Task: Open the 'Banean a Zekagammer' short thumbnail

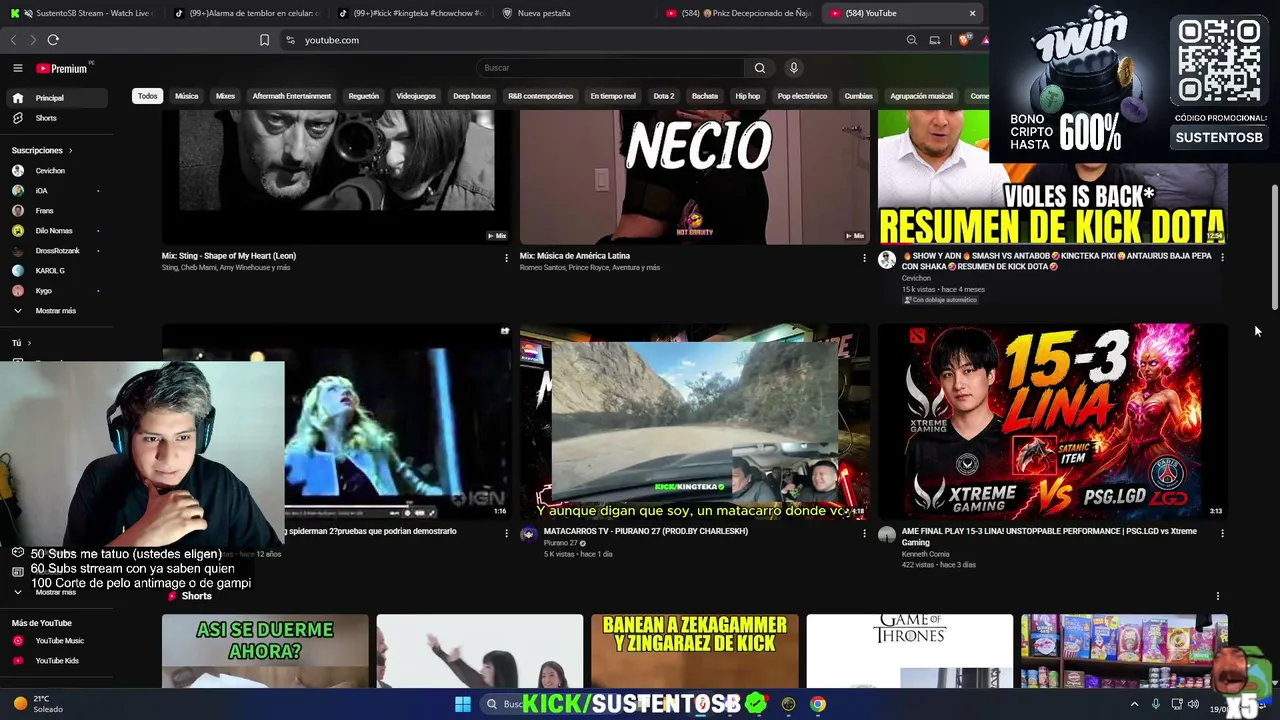Action: [x=695, y=651]
